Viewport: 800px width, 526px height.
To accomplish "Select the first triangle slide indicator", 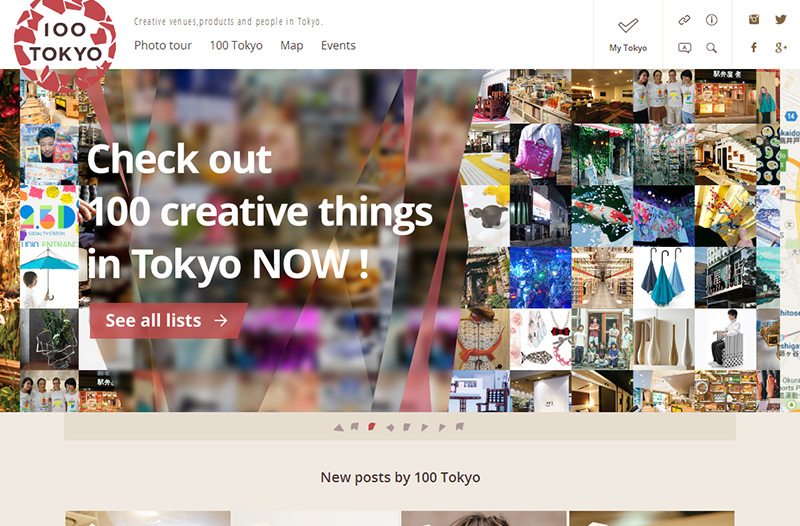I will 339,427.
